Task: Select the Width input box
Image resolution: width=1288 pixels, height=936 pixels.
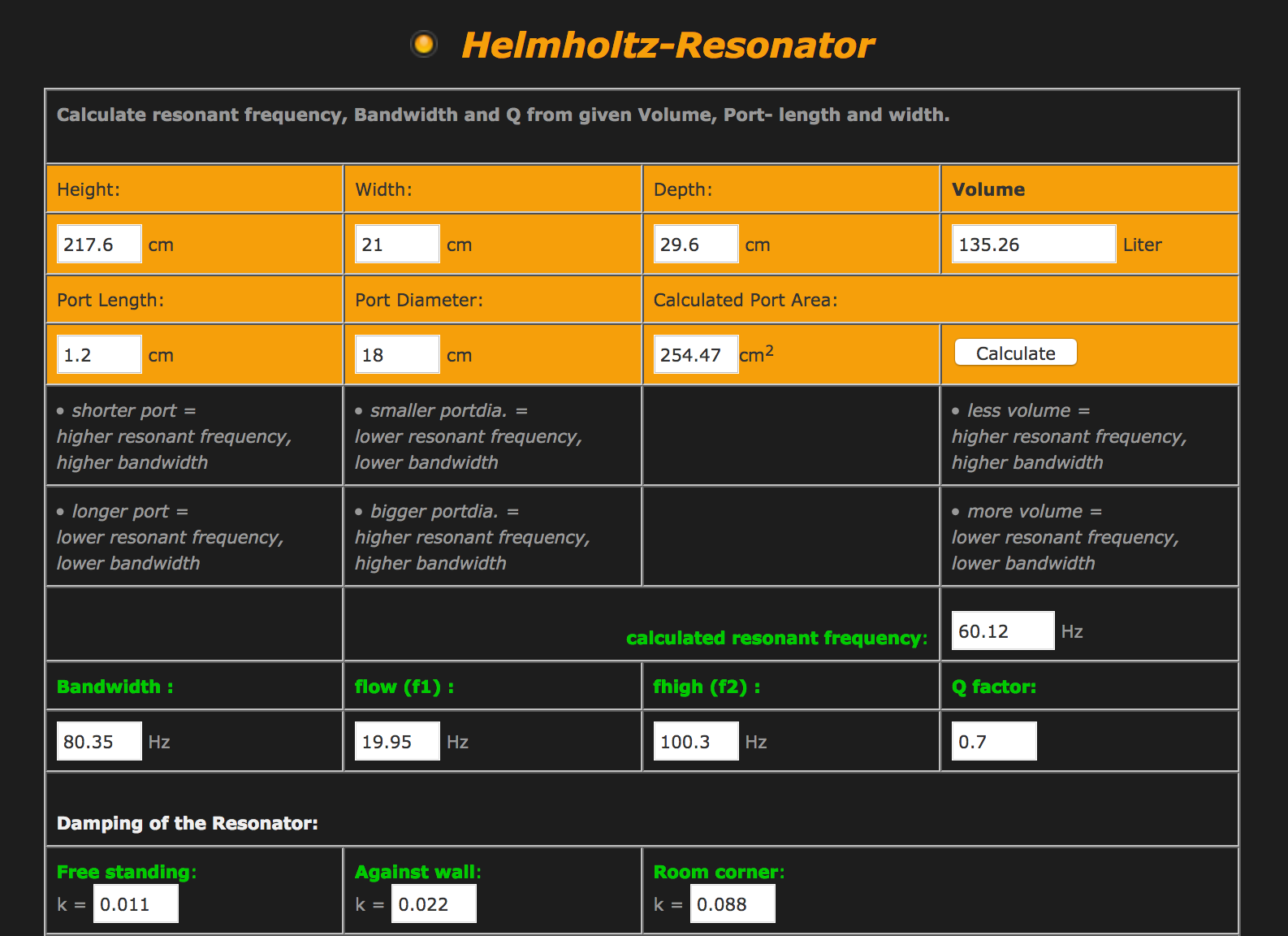Action: (397, 244)
